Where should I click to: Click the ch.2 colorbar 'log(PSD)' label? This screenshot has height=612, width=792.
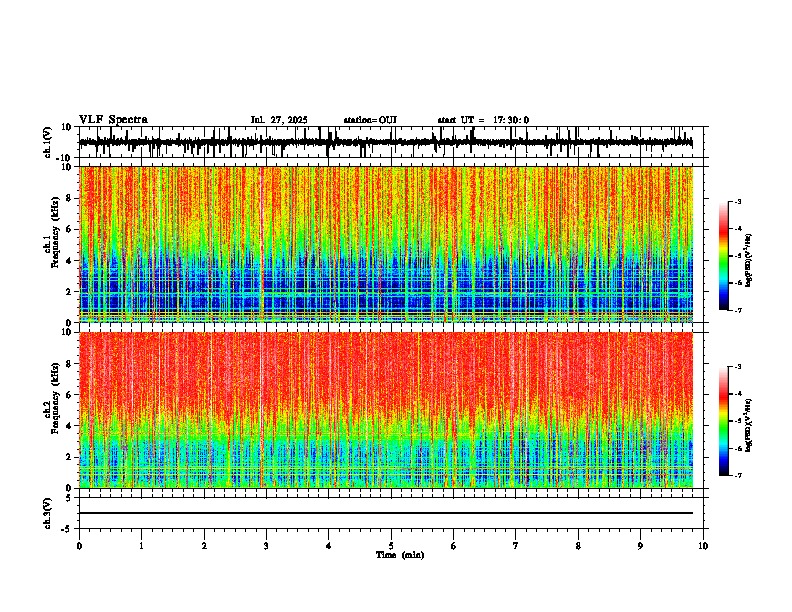point(749,426)
